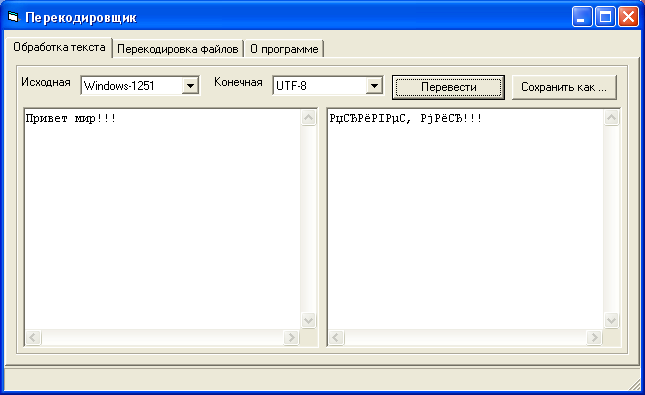Click the Конечная label
The height and width of the screenshot is (395, 645).
pyautogui.click(x=238, y=82)
